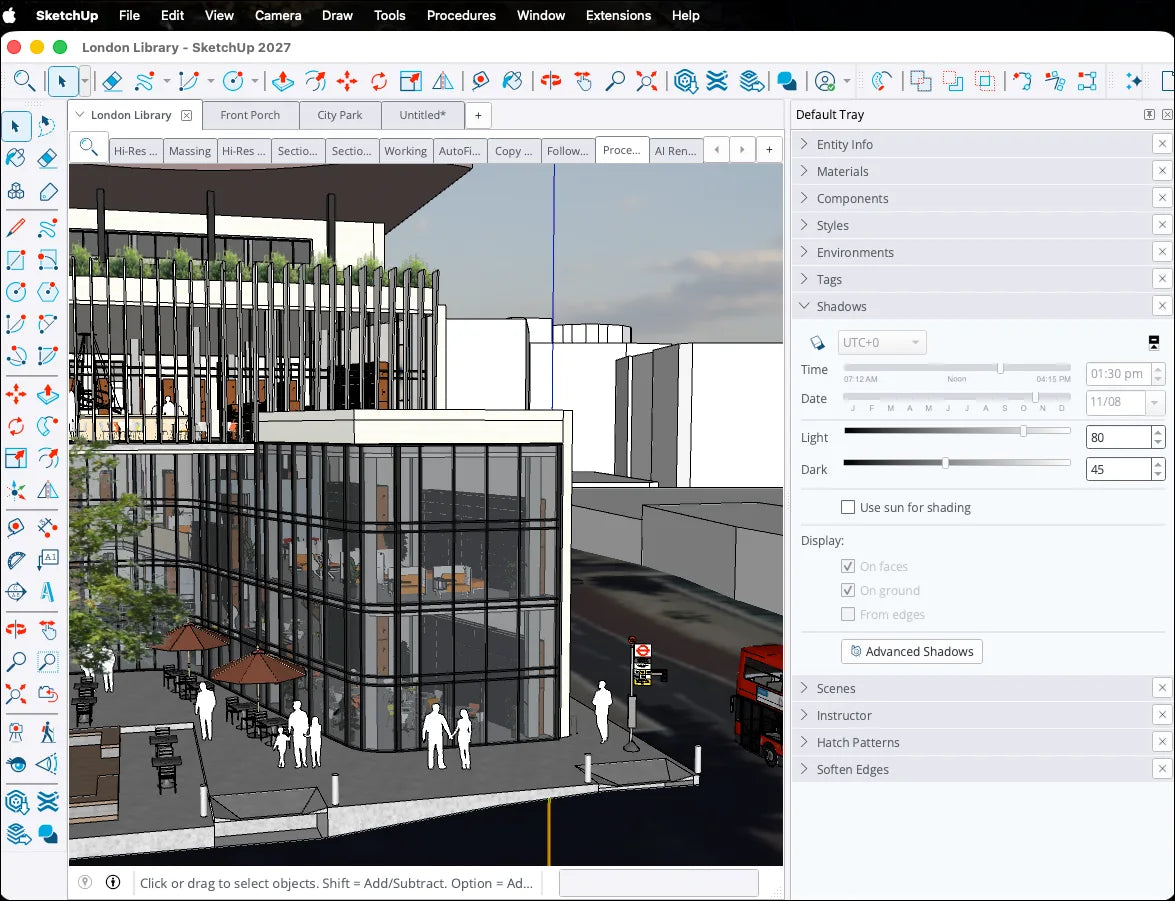The image size is (1175, 901).
Task: Select the Massing scene tab
Action: click(190, 151)
